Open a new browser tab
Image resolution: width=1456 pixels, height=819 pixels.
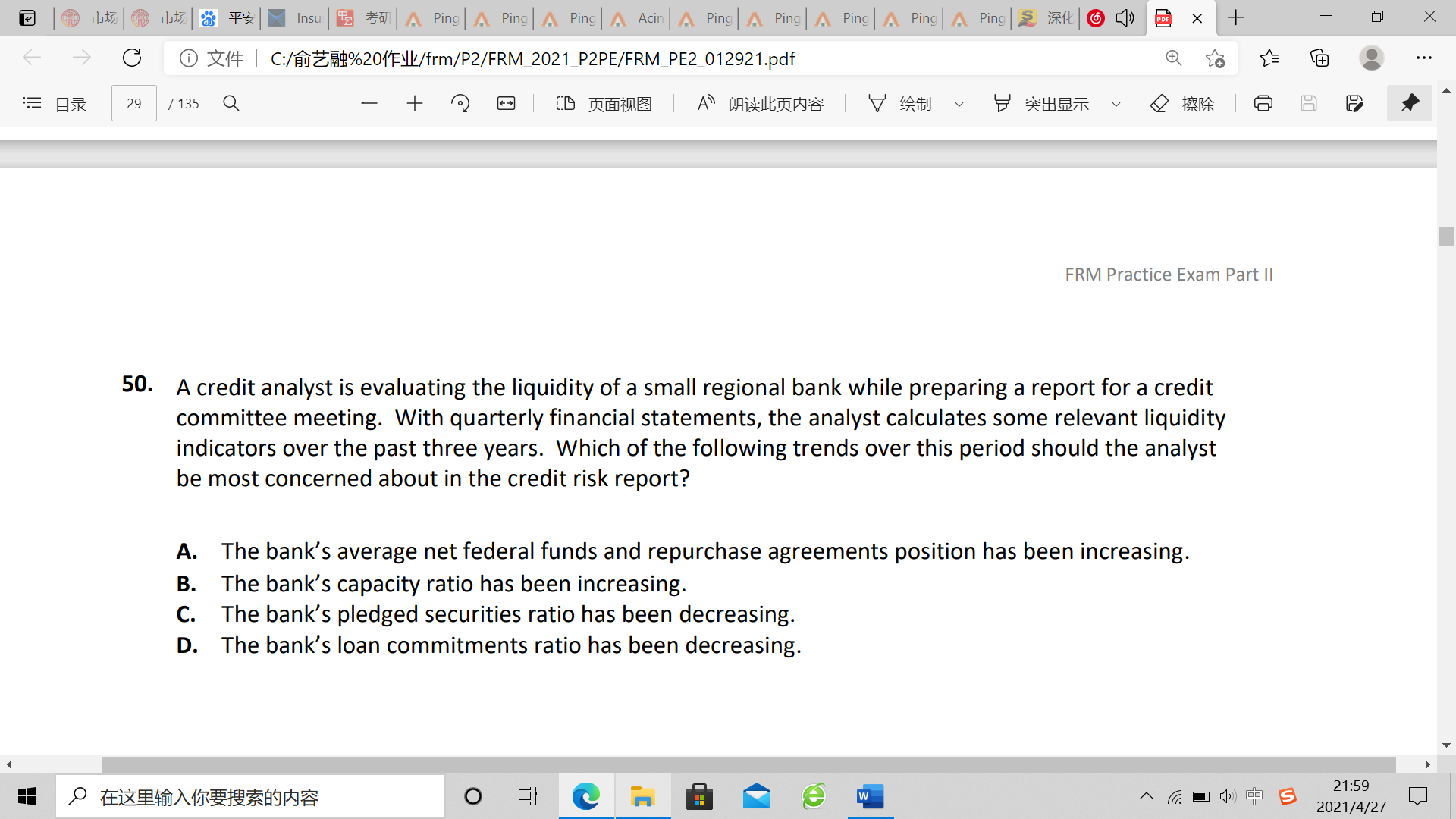tap(1236, 17)
